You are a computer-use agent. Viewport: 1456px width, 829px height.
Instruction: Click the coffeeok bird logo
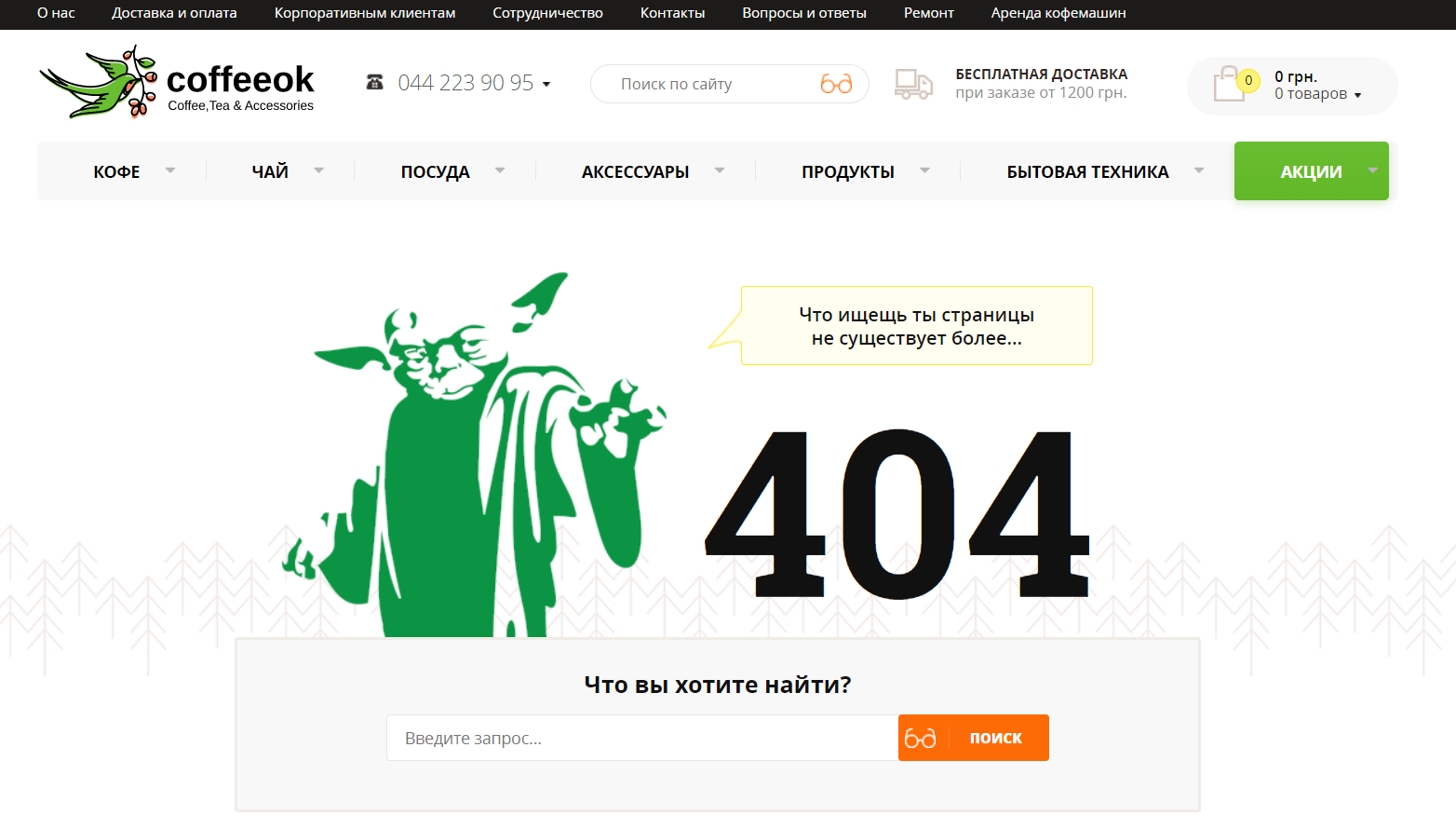tap(99, 83)
